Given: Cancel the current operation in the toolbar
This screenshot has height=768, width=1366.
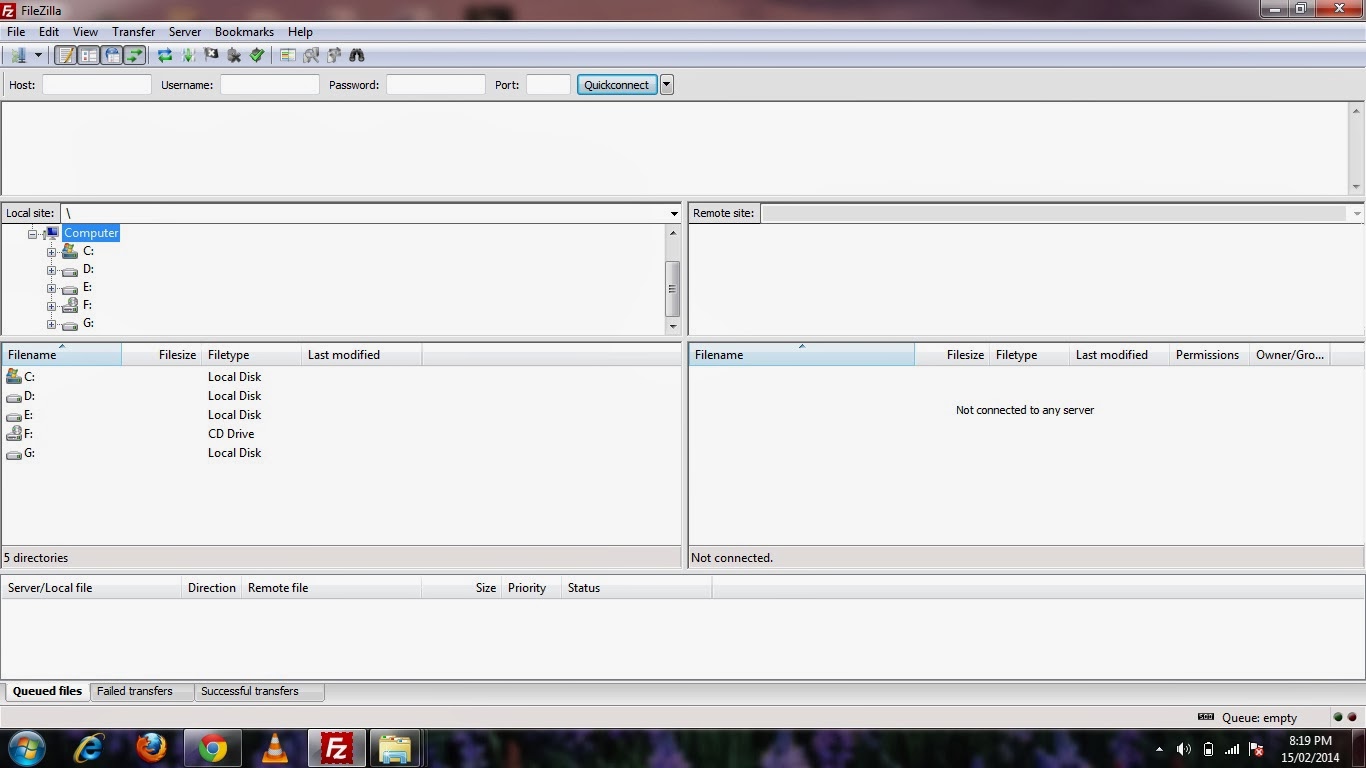Looking at the screenshot, I should pos(211,56).
